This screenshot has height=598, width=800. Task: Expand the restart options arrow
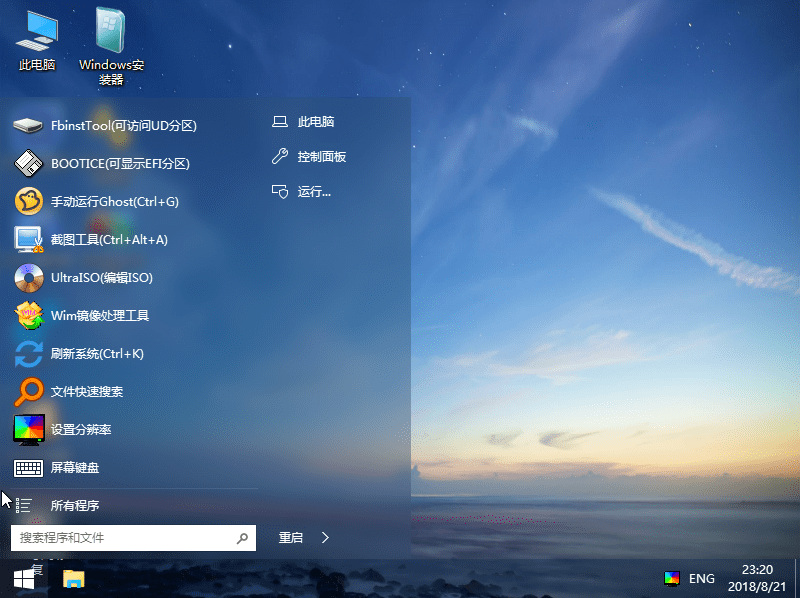pos(327,537)
